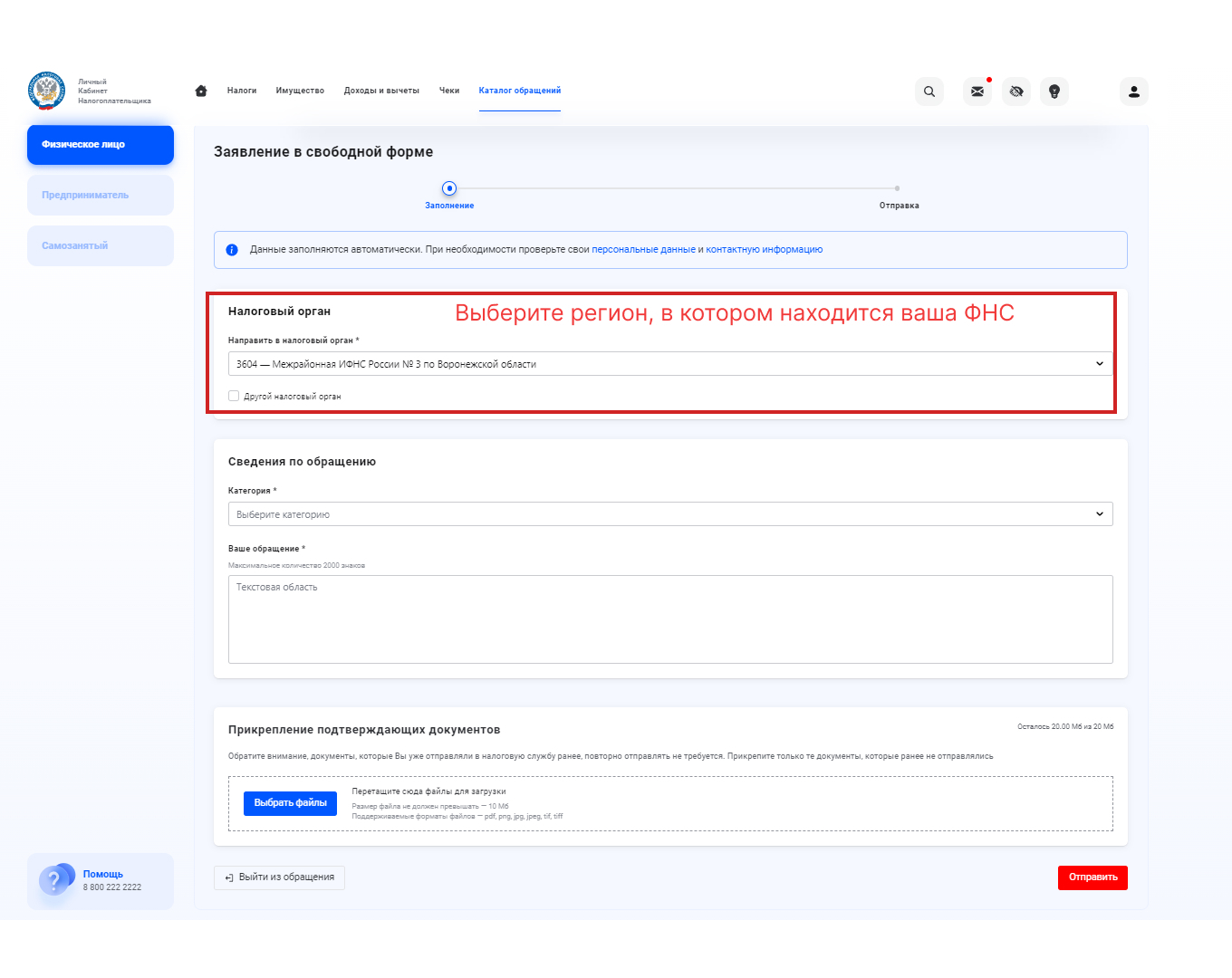Open персональные данные link
This screenshot has height=978, width=1232.
(644, 250)
